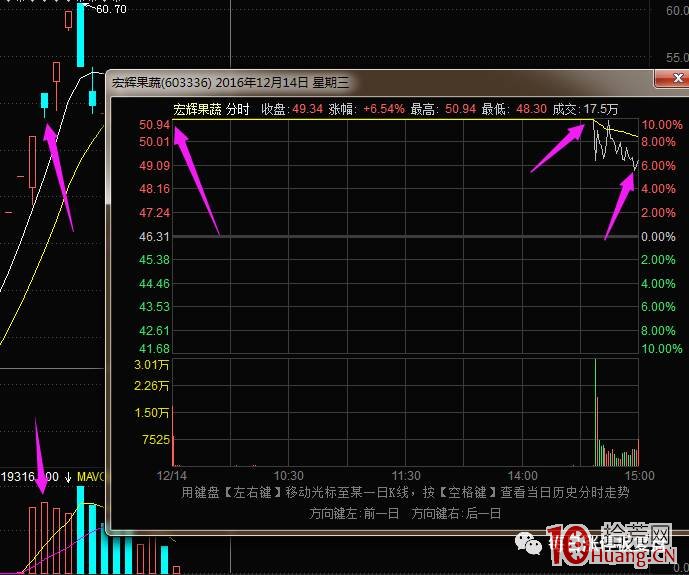The width and height of the screenshot is (689, 575).
Task: Click the 43.53 price axis label
Action: (154, 307)
